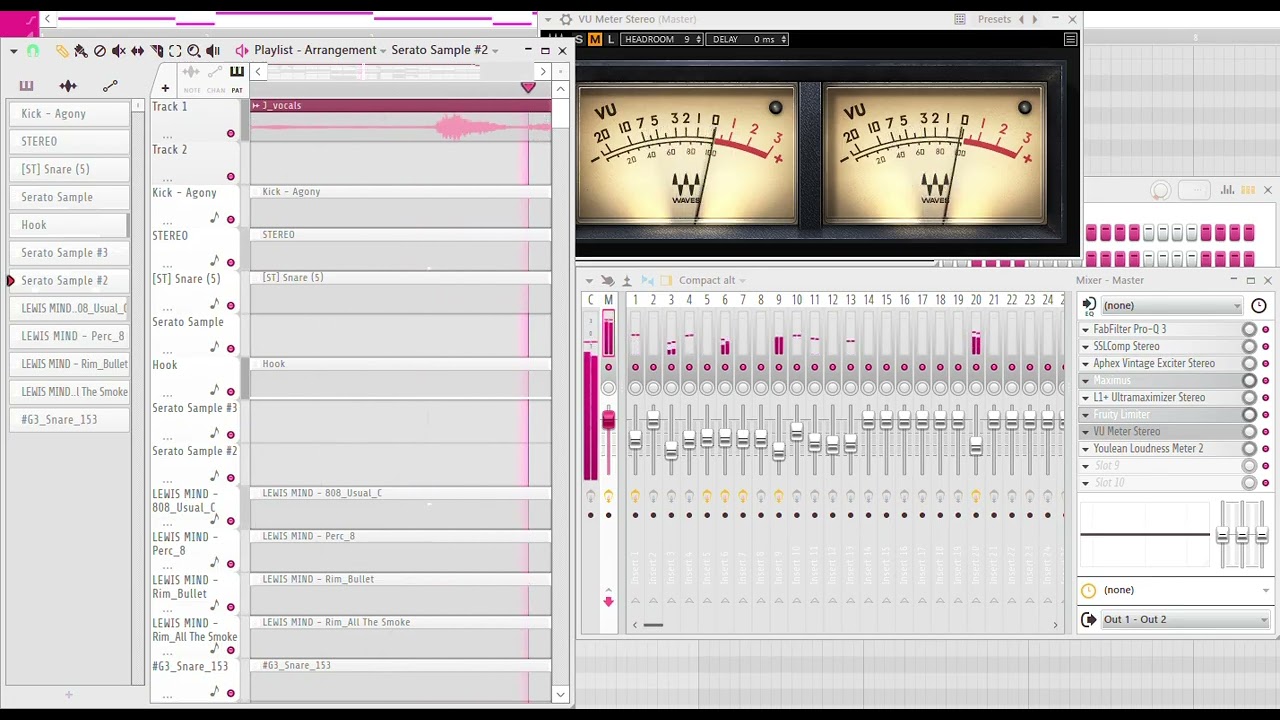Go to next VU Meter preset arrow

coord(1035,19)
